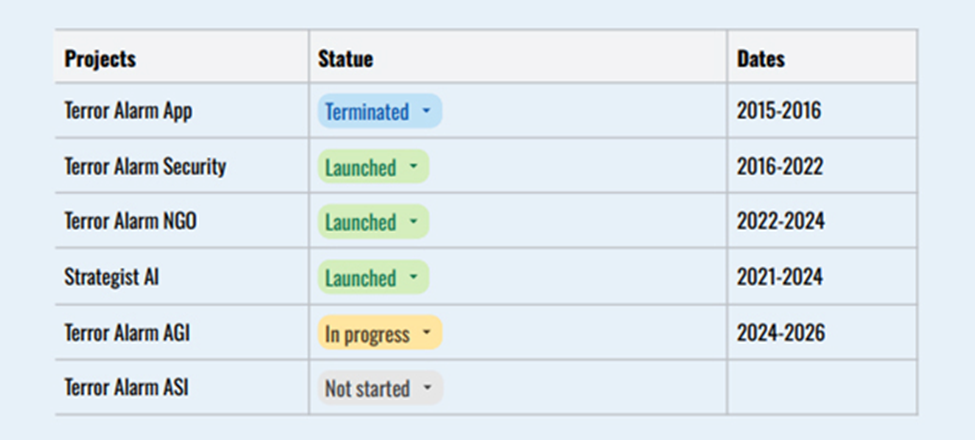Open Terror Alarm NGO's Launched status dropdown
975x440 pixels.
[374, 223]
